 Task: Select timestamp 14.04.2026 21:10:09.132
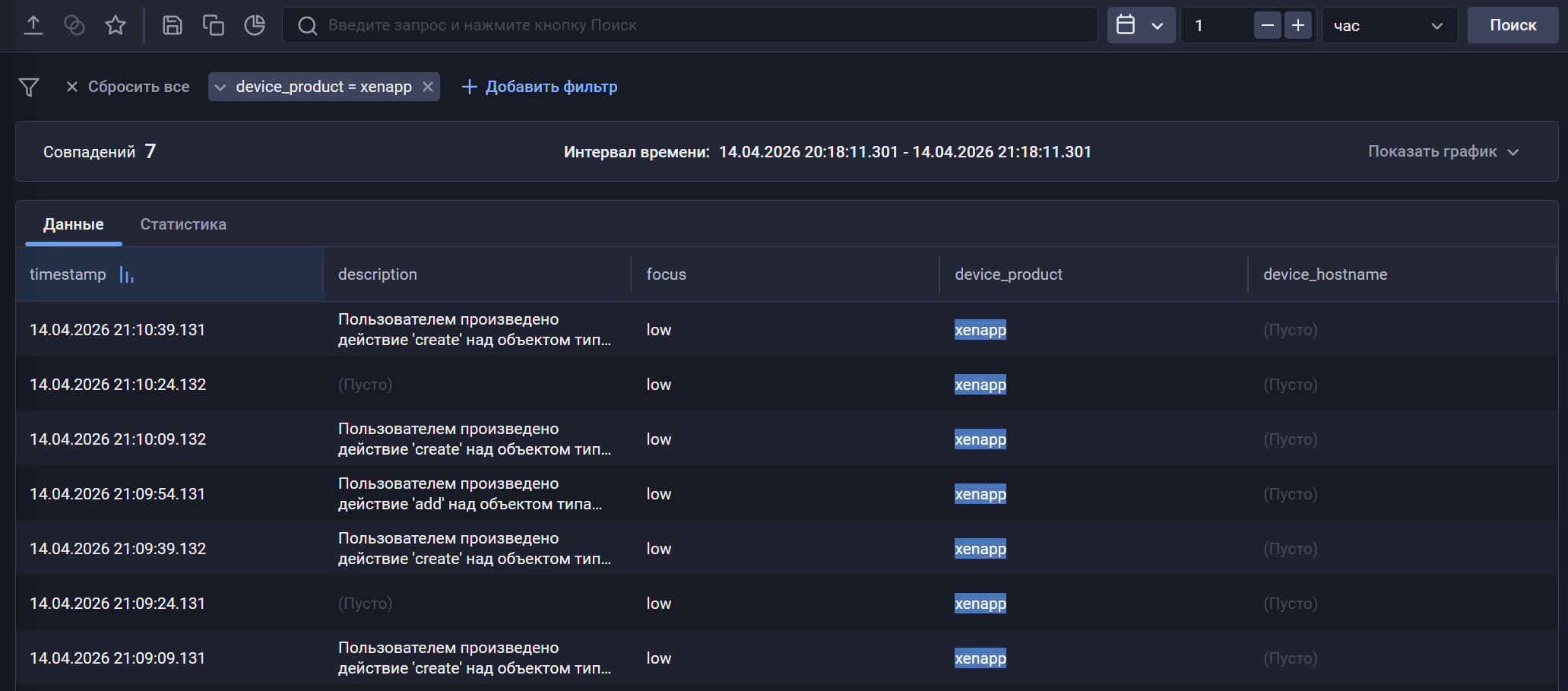click(x=118, y=439)
